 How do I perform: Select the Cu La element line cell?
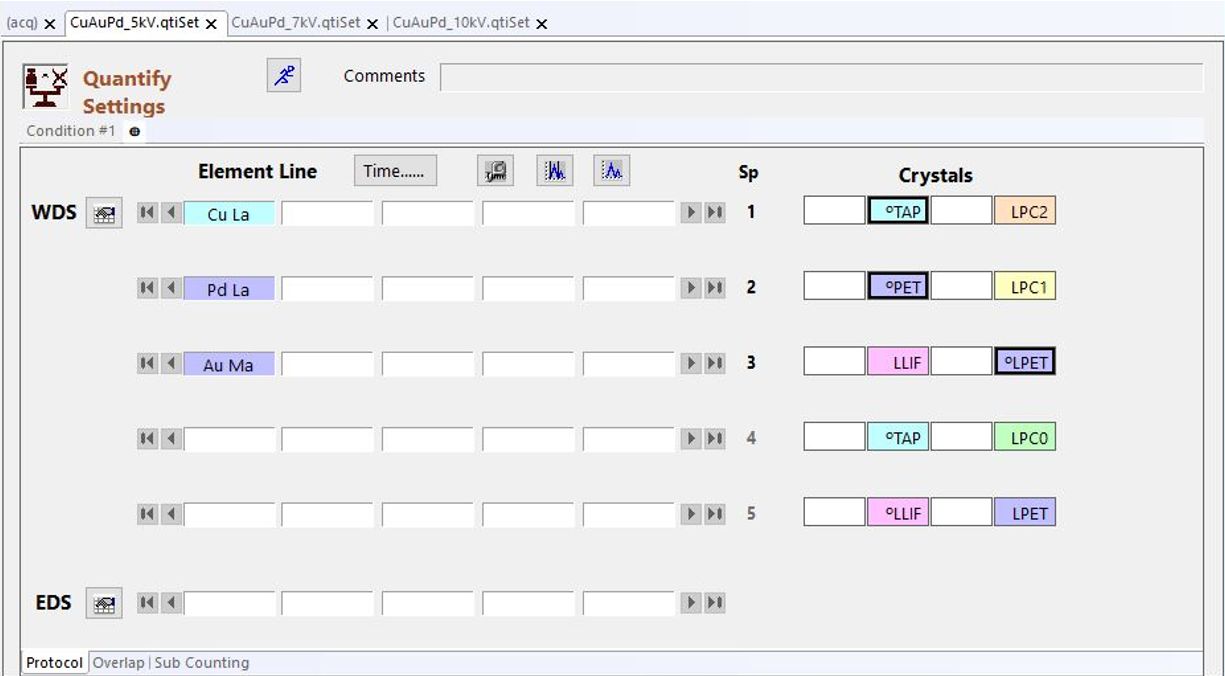[x=228, y=213]
